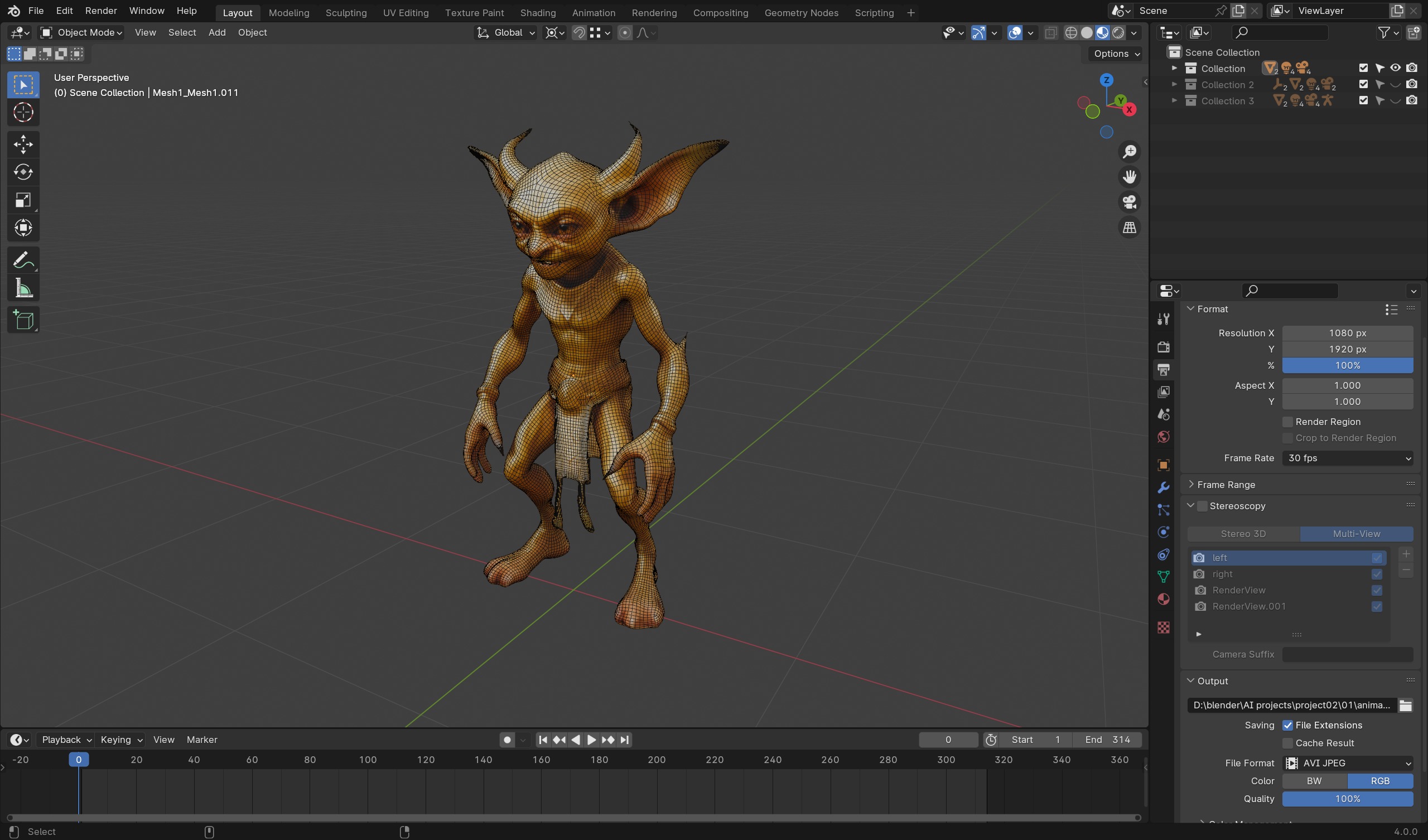Screen dimensions: 1428x840
Task: Toggle Collection 2 exclude checkbox
Action: coord(1363,84)
